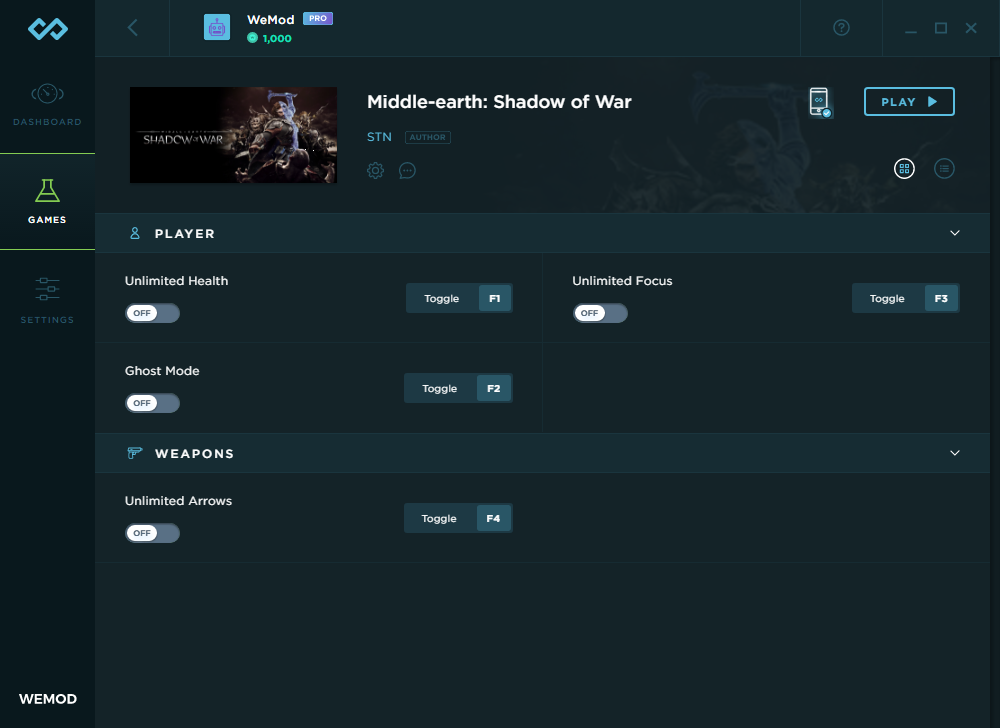Collapse the Player section chevron
The height and width of the screenshot is (728, 1000).
click(955, 233)
